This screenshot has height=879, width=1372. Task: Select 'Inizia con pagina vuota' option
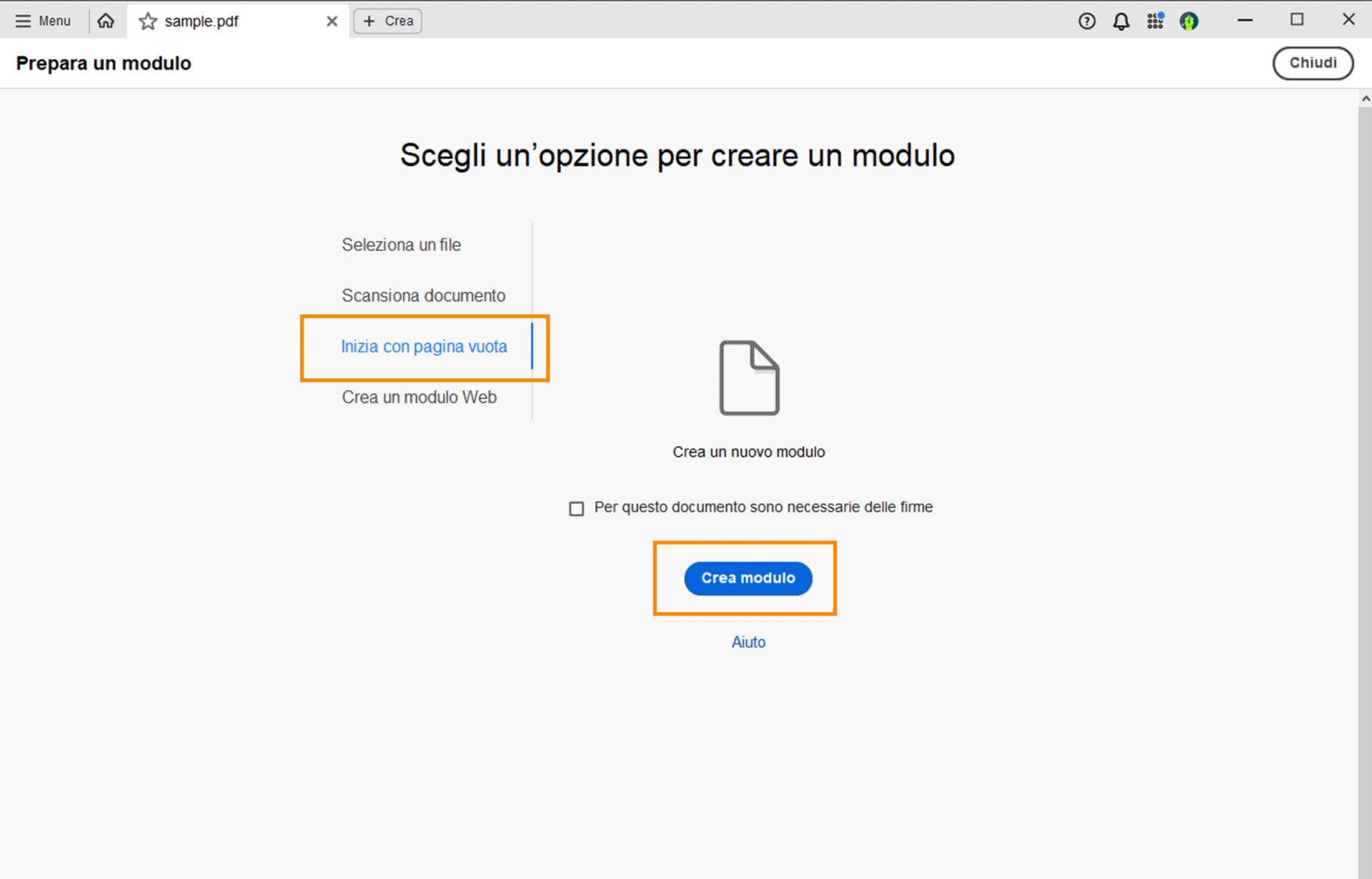424,347
